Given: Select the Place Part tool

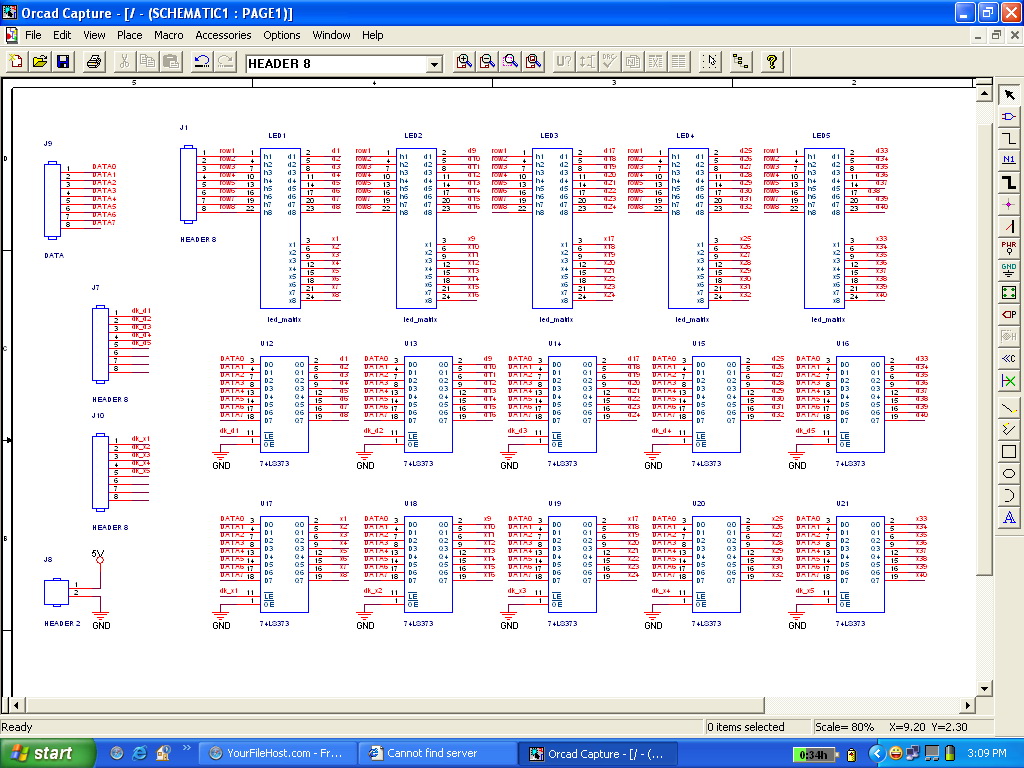Looking at the screenshot, I should [x=1009, y=117].
